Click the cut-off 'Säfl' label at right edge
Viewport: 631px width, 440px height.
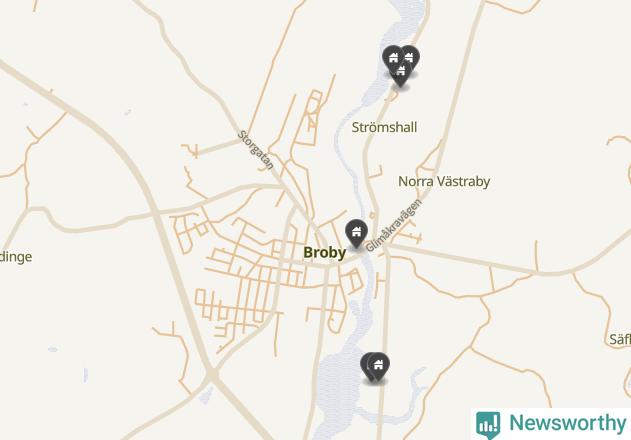[620, 339]
